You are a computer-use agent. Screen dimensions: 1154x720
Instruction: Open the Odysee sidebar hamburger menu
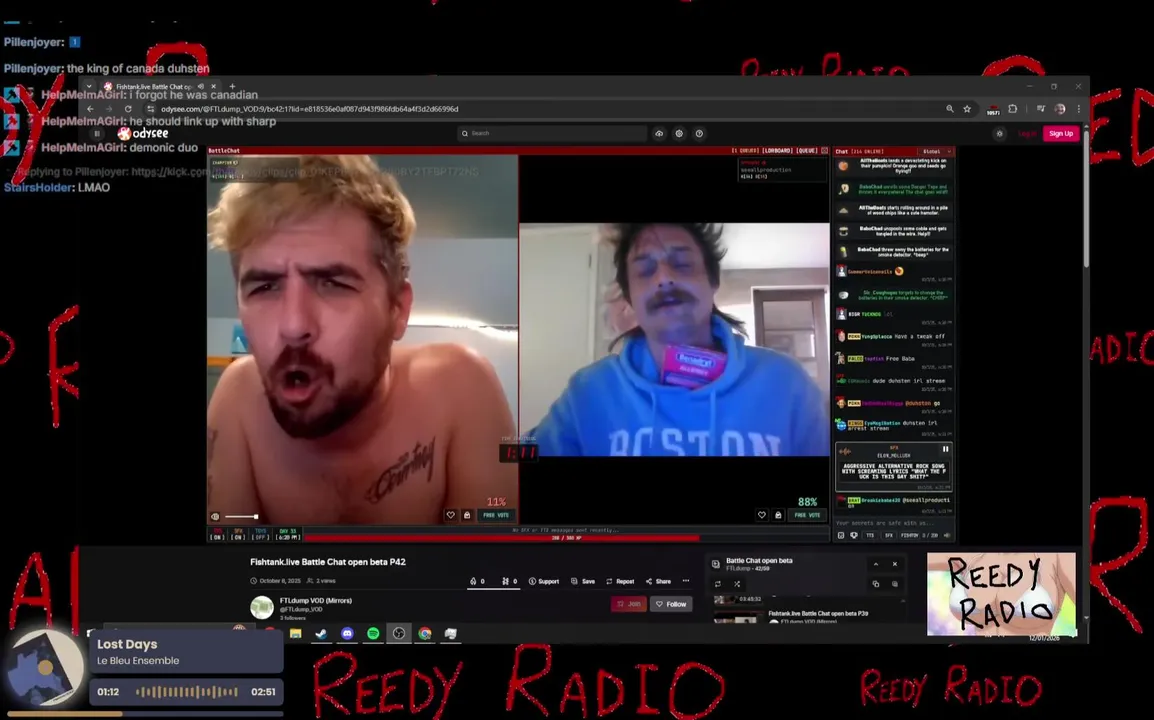pos(96,133)
